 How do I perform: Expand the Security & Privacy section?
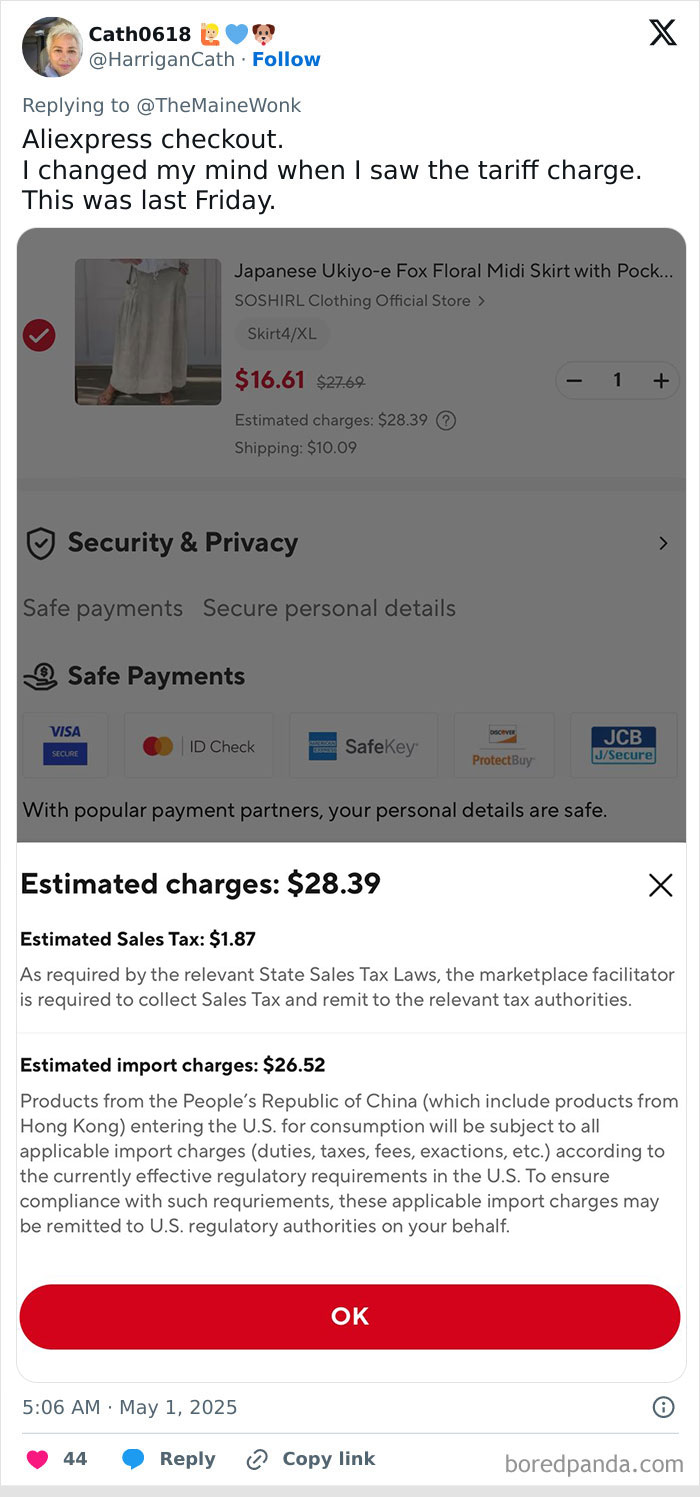(x=662, y=543)
